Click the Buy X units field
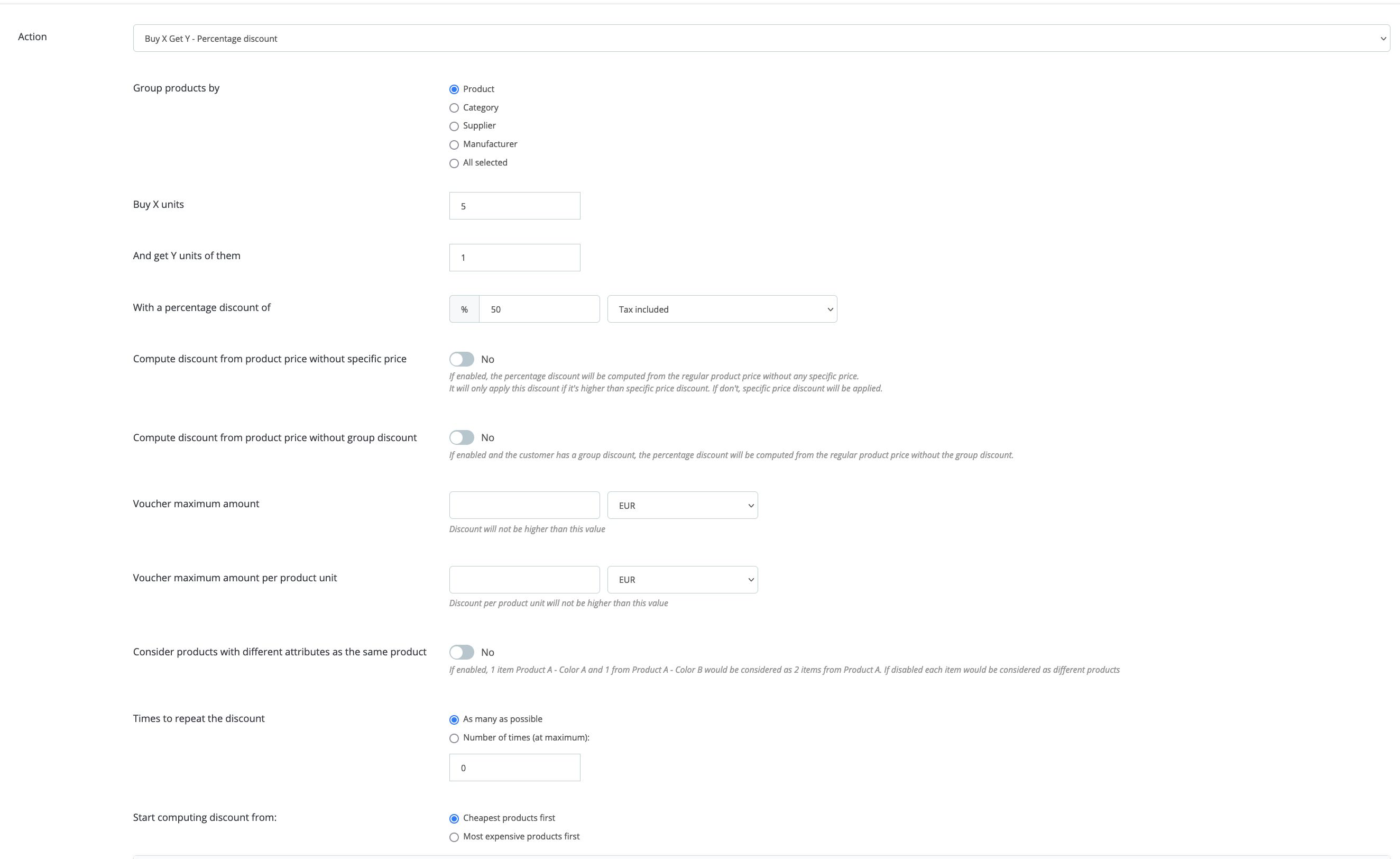This screenshot has width=1400, height=859. coord(514,206)
